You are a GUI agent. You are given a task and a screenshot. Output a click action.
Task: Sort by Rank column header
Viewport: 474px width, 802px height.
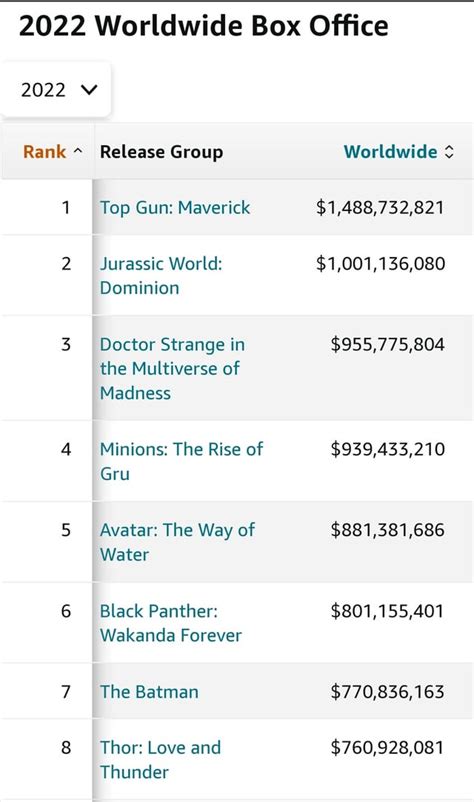[x=44, y=152]
